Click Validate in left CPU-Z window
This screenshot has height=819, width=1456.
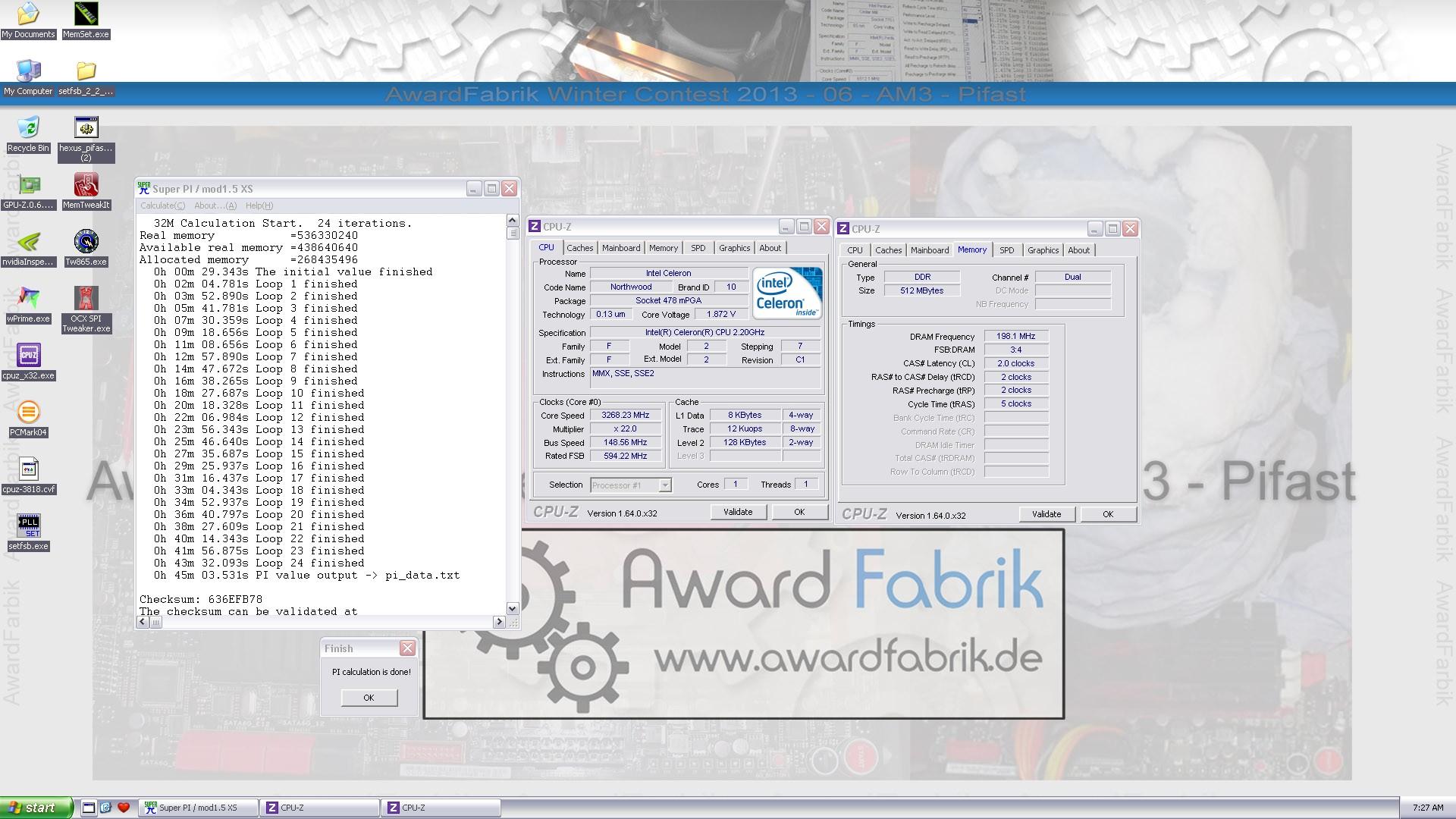coord(738,512)
